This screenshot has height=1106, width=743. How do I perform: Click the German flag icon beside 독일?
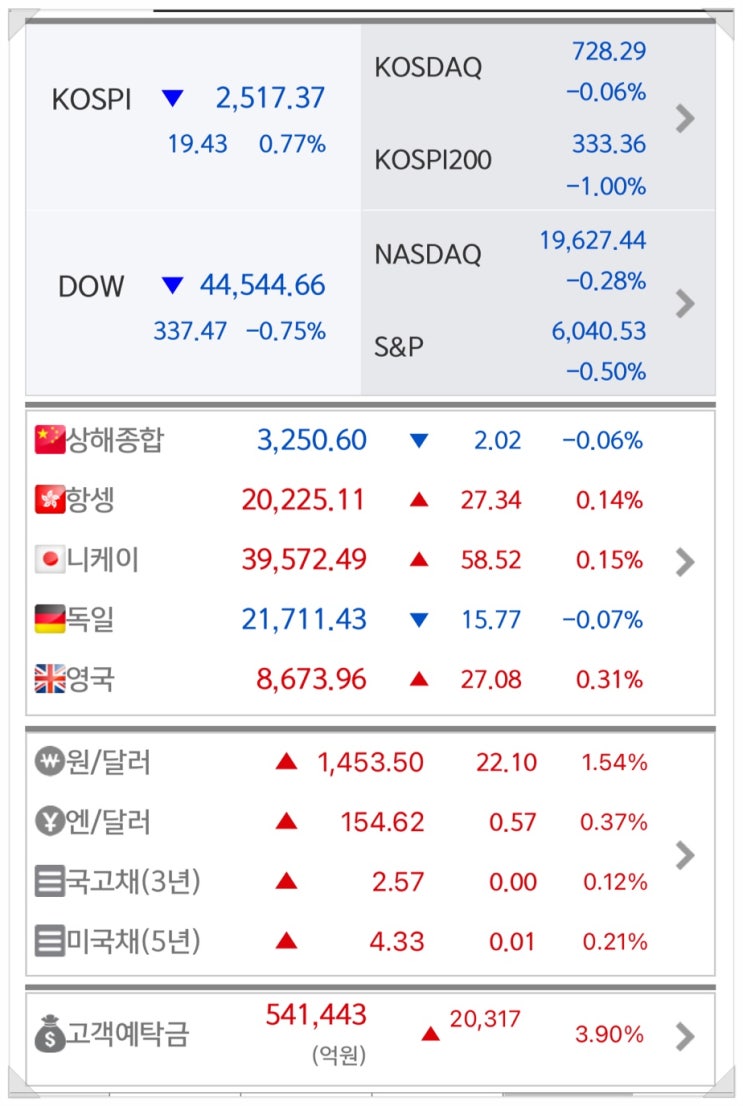[49, 620]
